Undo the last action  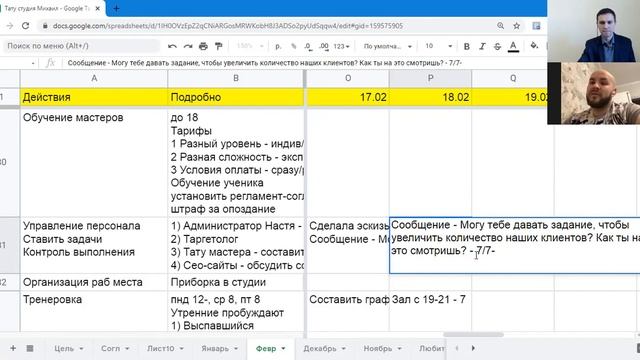point(172,47)
